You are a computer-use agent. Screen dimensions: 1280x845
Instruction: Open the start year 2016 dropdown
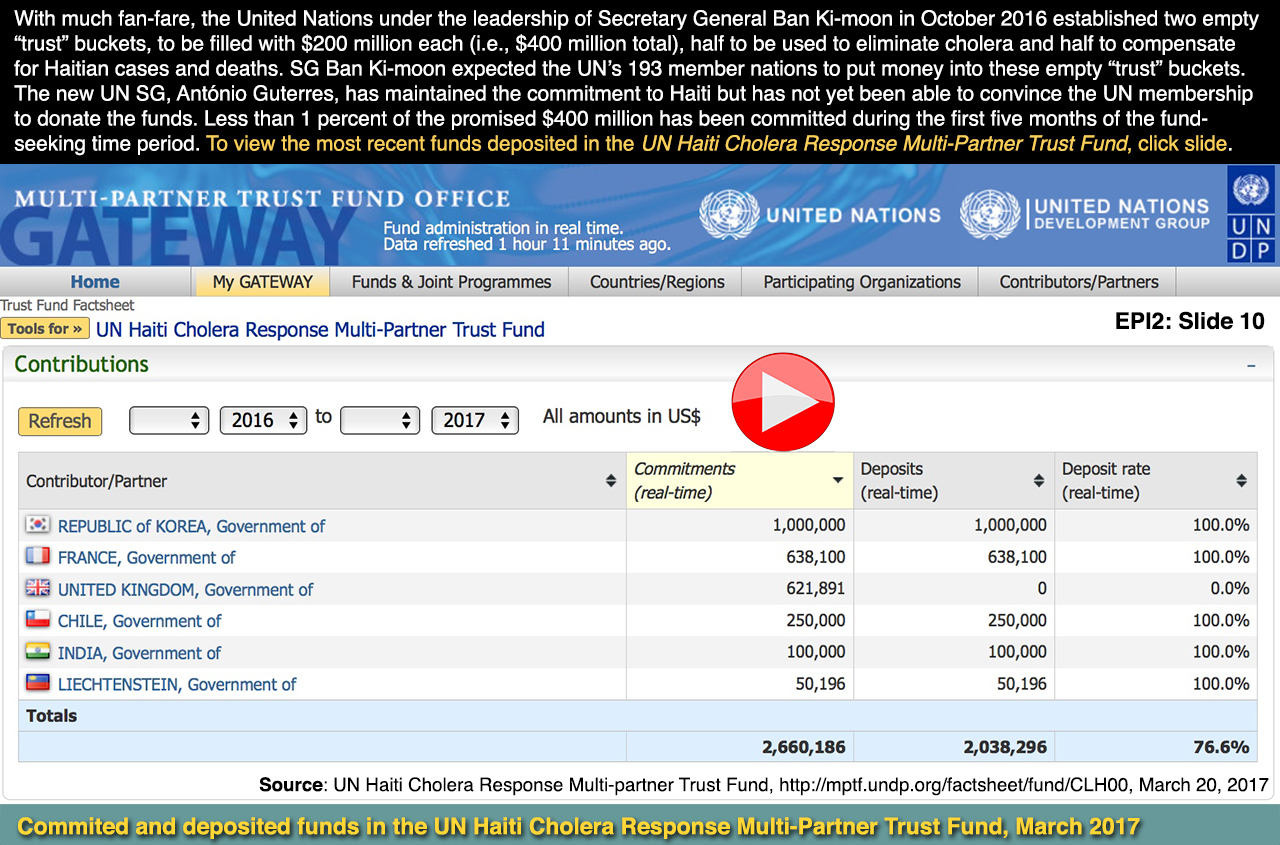263,420
